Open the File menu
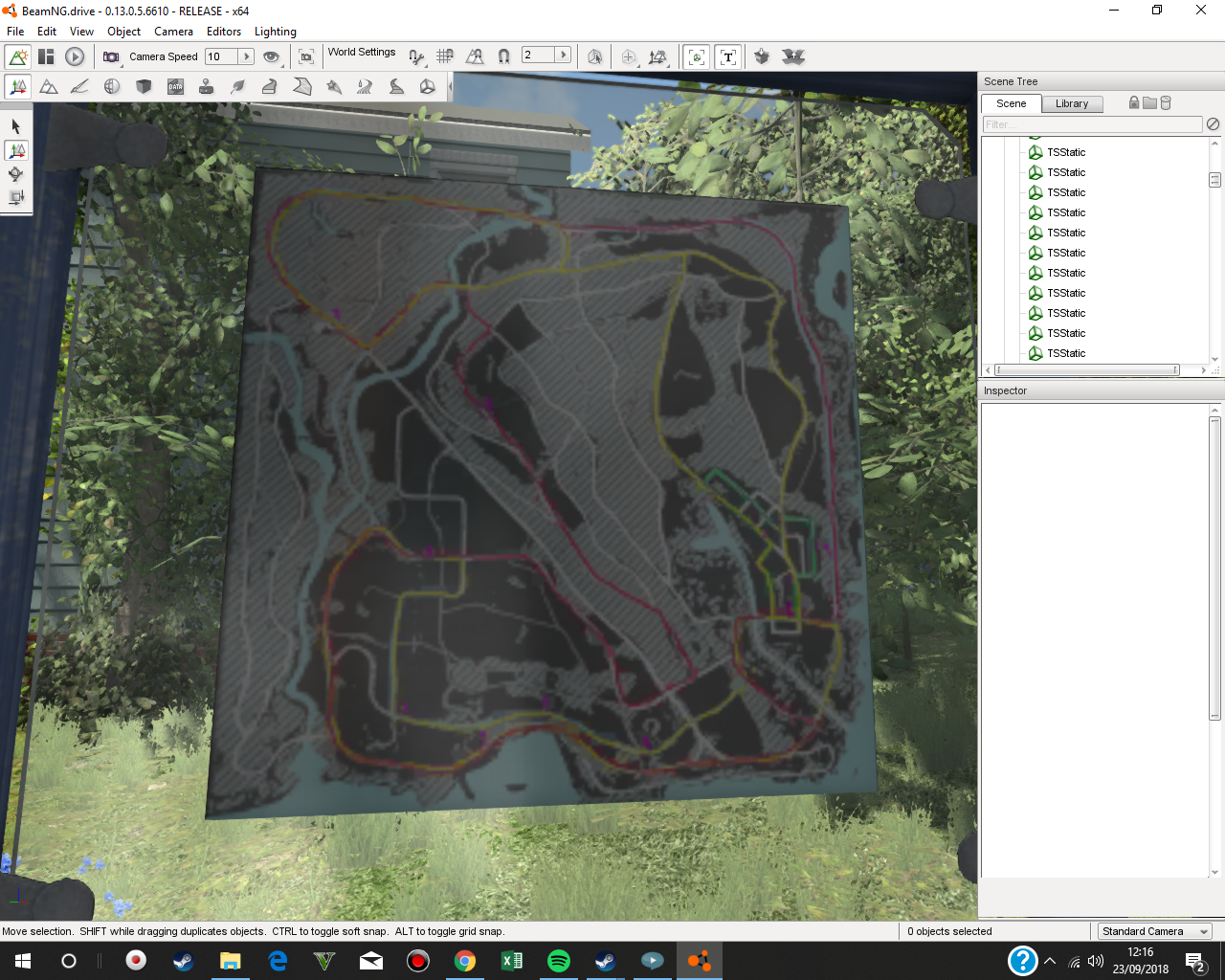This screenshot has width=1225, height=980. pyautogui.click(x=15, y=32)
